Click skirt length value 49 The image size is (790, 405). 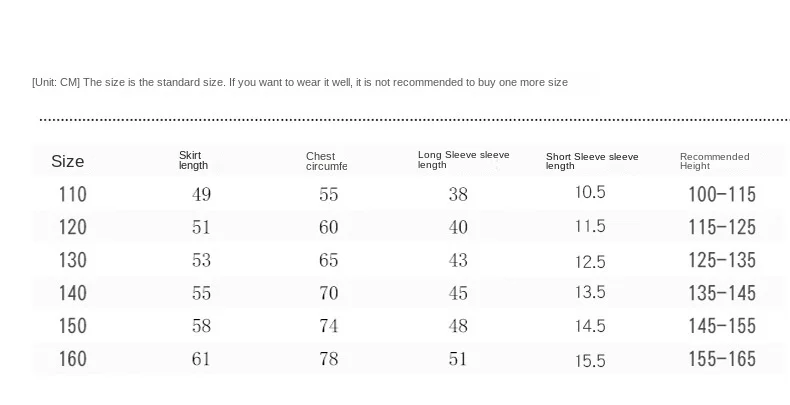coord(201,194)
